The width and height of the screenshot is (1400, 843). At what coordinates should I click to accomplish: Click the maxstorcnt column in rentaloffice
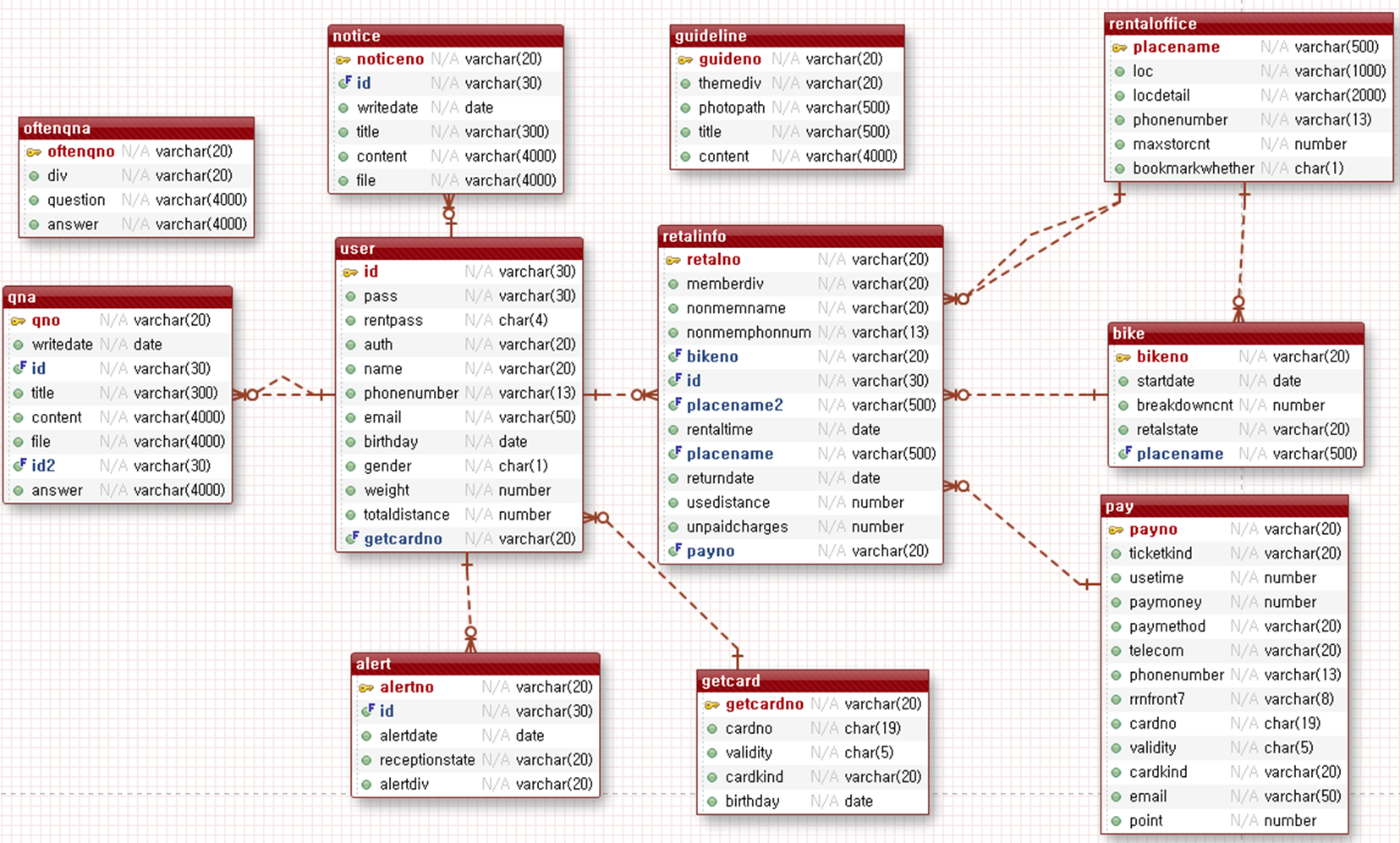pos(1249,145)
